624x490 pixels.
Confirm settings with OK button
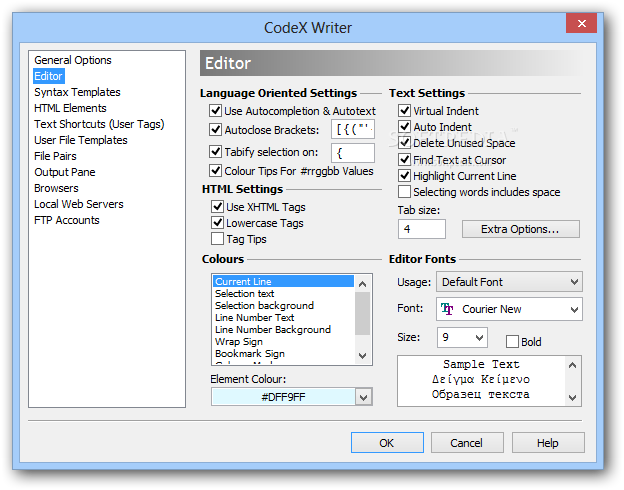[387, 443]
